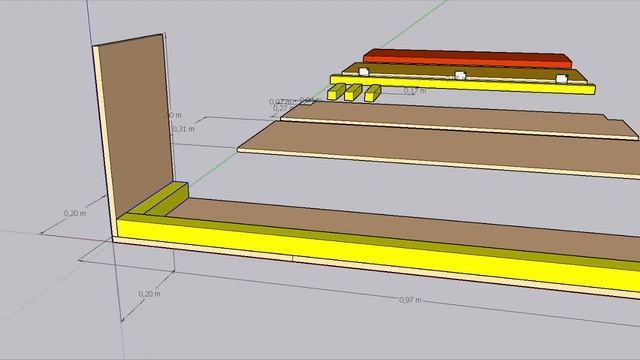This screenshot has height=360, width=640.
Task: Select the middle small yellow block under strip
Action: click(x=353, y=92)
